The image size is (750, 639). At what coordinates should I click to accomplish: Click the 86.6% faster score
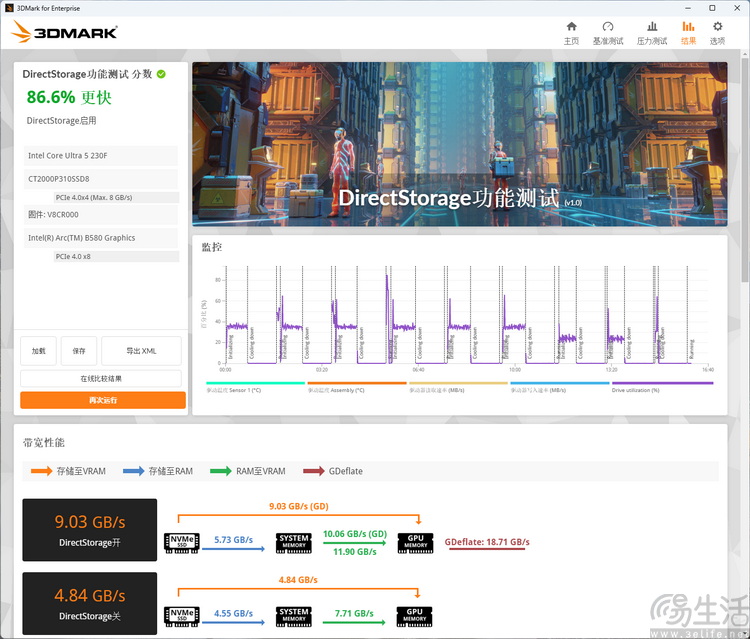click(69, 97)
